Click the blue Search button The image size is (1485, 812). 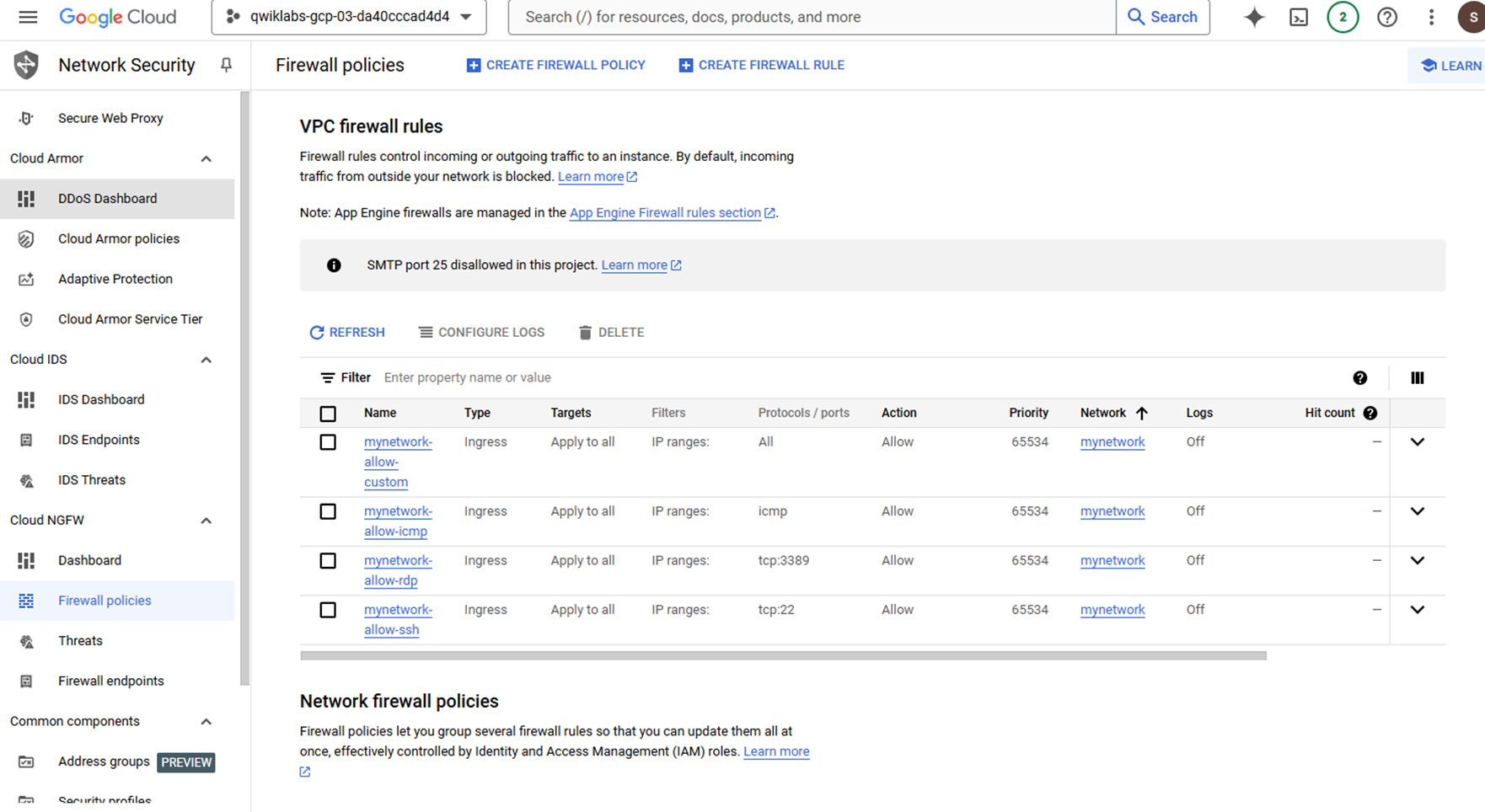pyautogui.click(x=1163, y=17)
